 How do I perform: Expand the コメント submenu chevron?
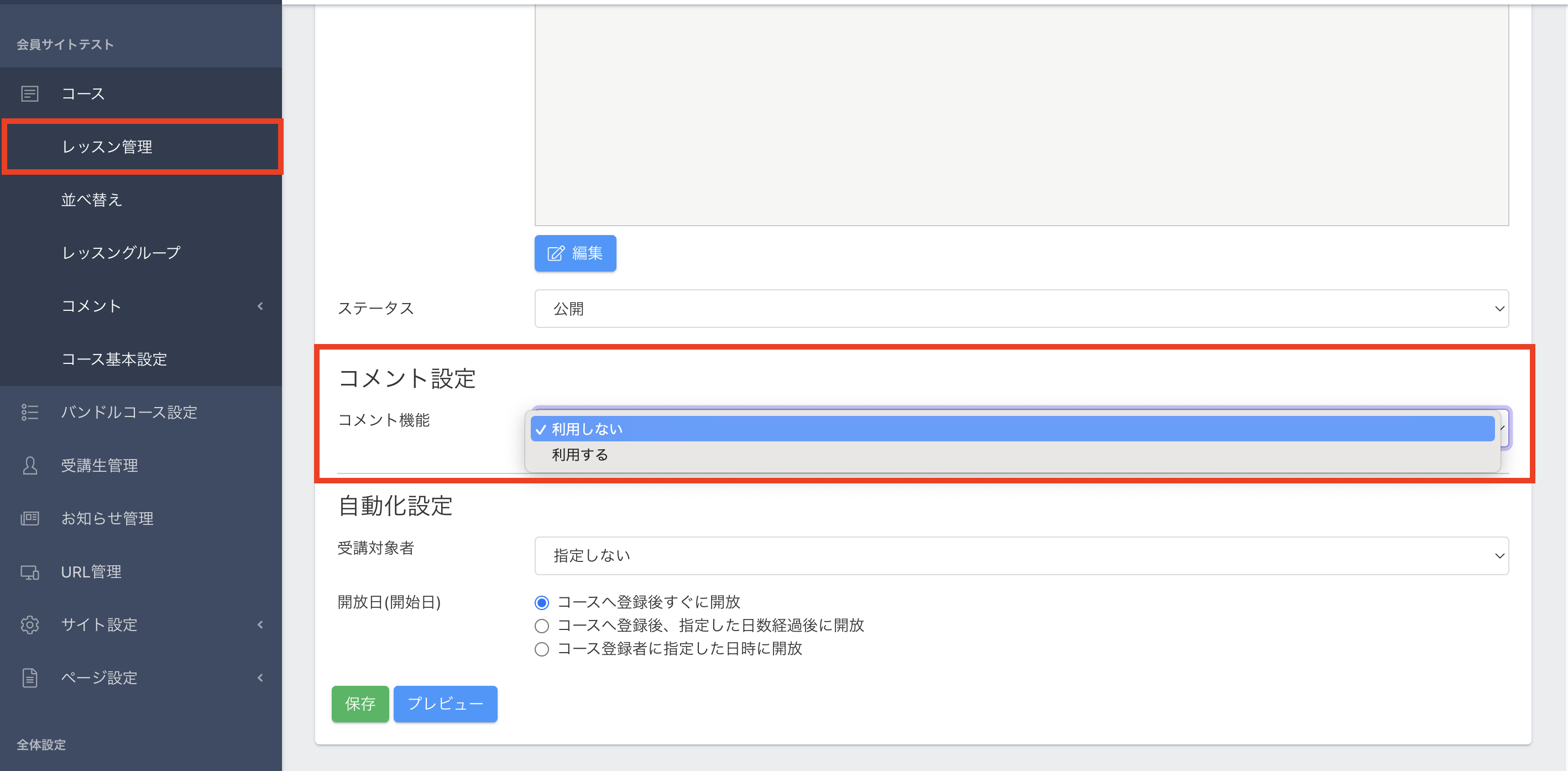[260, 306]
